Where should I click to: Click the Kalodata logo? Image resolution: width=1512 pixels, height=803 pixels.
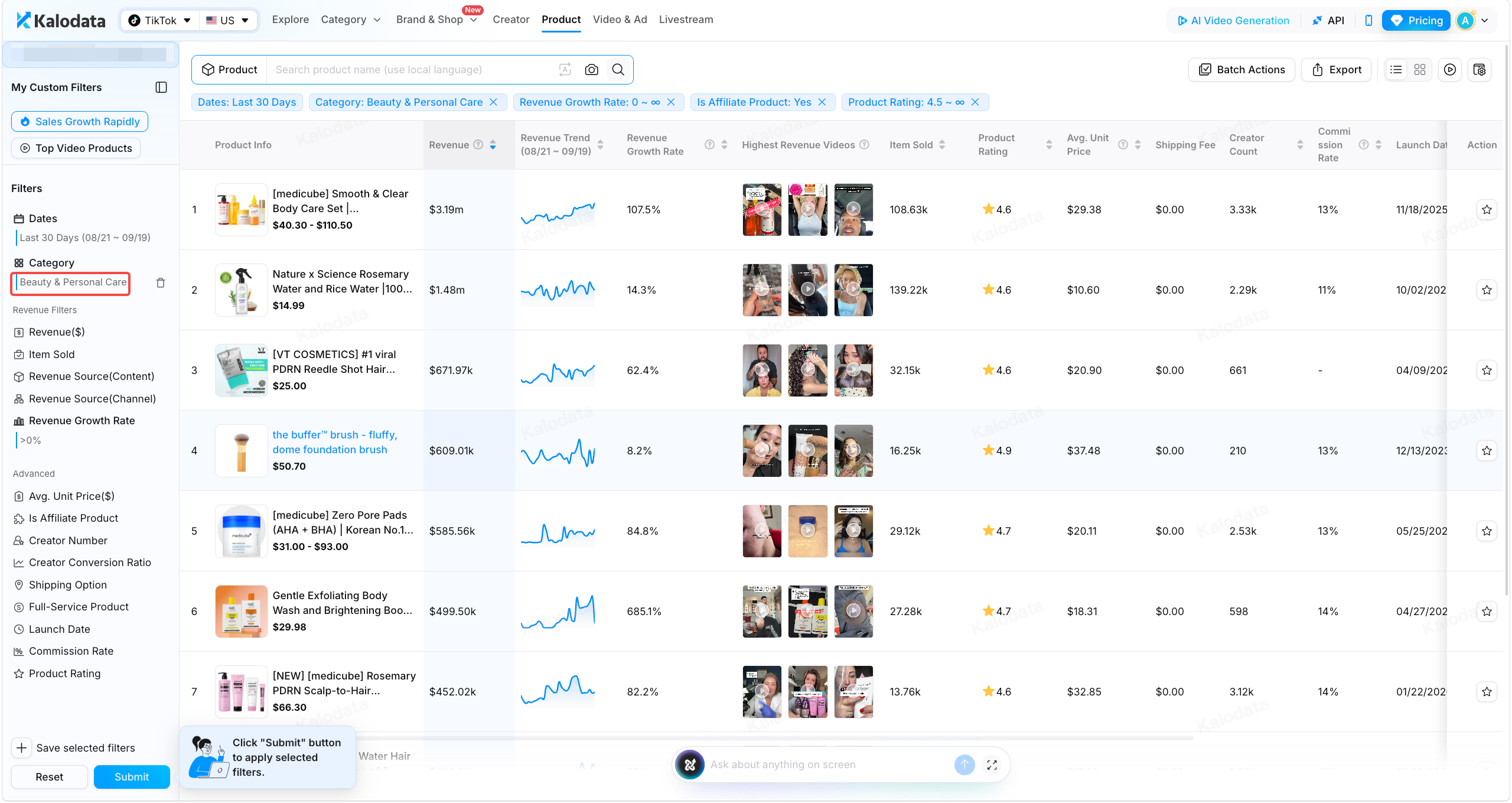pyautogui.click(x=61, y=21)
